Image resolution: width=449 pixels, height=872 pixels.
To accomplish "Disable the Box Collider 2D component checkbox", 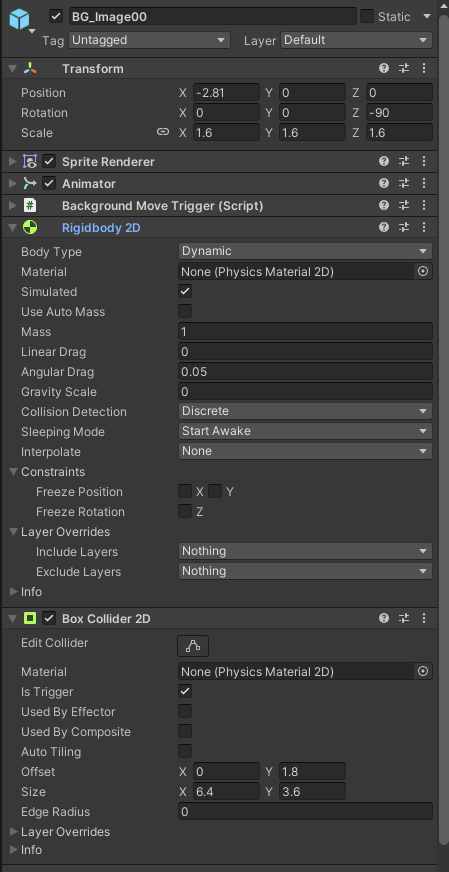I will click(49, 618).
